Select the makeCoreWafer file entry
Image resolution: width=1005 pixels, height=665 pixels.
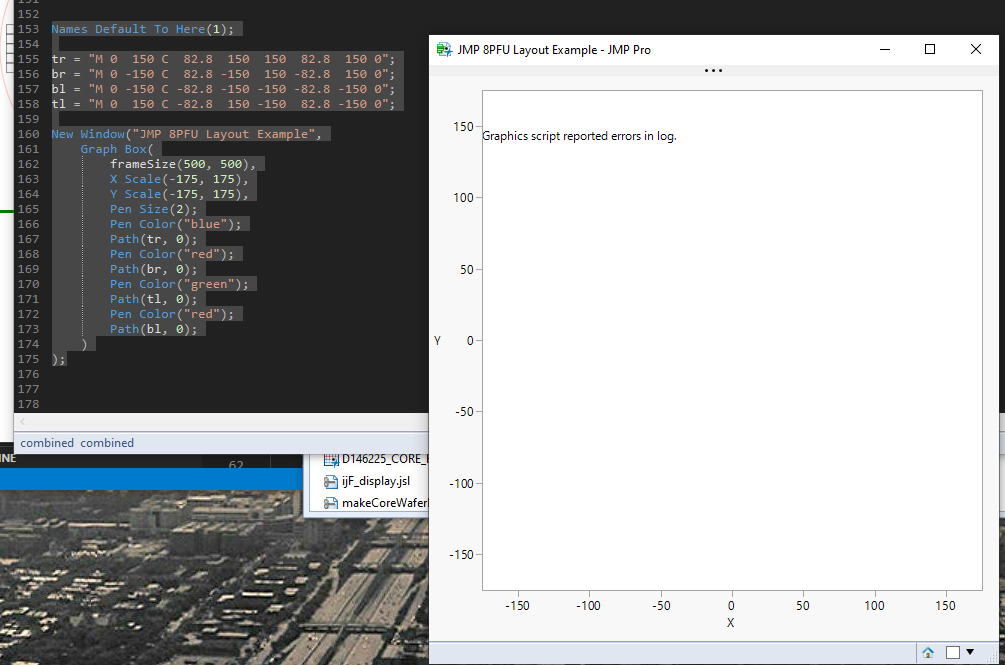click(x=384, y=502)
